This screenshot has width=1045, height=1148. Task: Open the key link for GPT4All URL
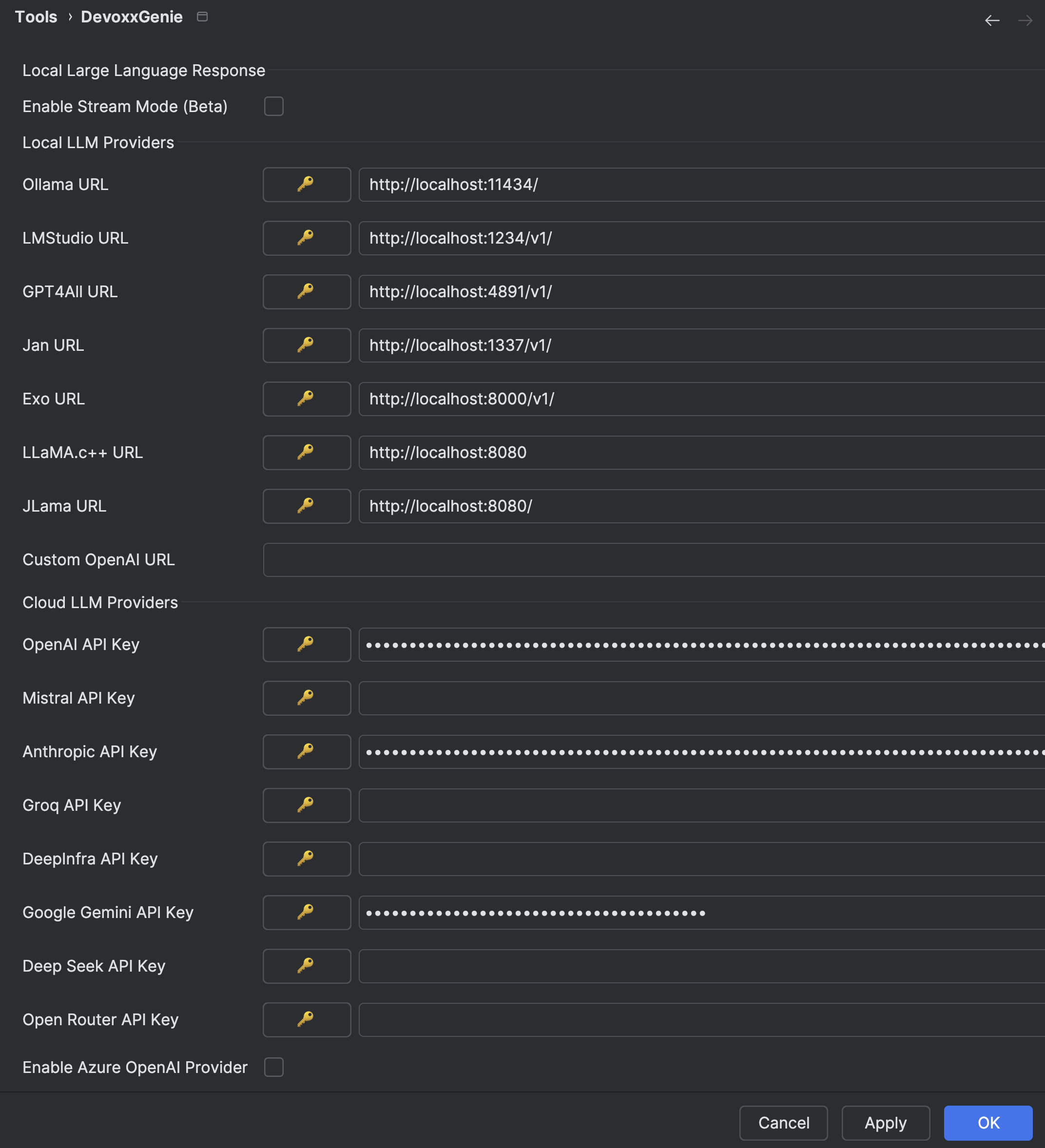point(307,291)
